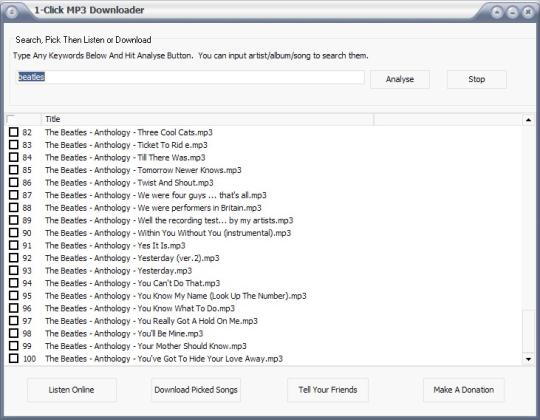Select 'Your Mother Should Know.mp3' title text
The image size is (540, 420).
[192, 346]
